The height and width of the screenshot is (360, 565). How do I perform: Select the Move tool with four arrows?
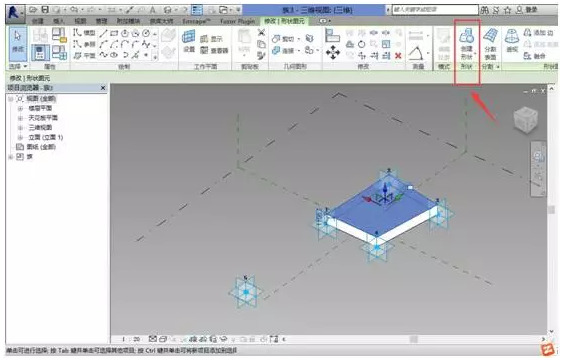pyautogui.click(x=333, y=53)
